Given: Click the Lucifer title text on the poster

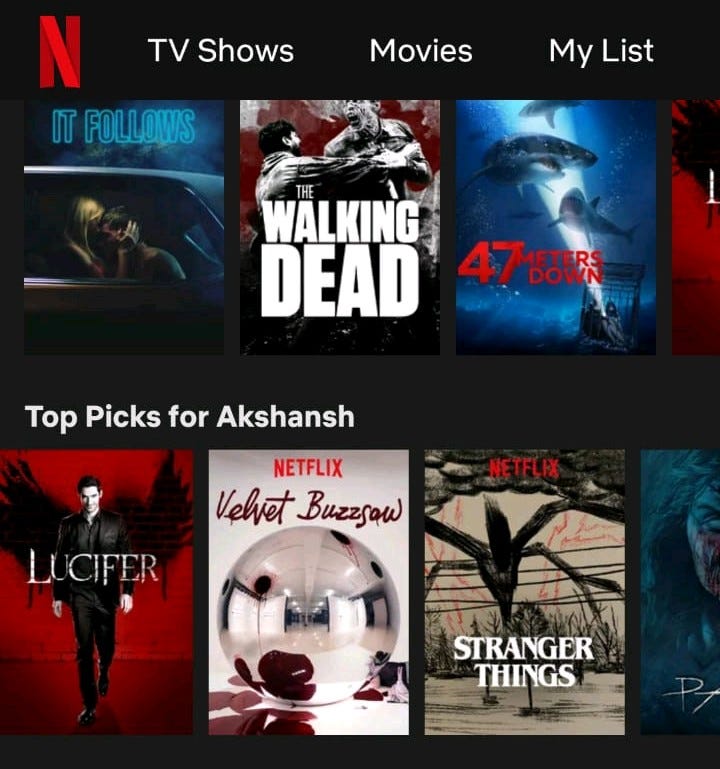Looking at the screenshot, I should pos(93,568).
